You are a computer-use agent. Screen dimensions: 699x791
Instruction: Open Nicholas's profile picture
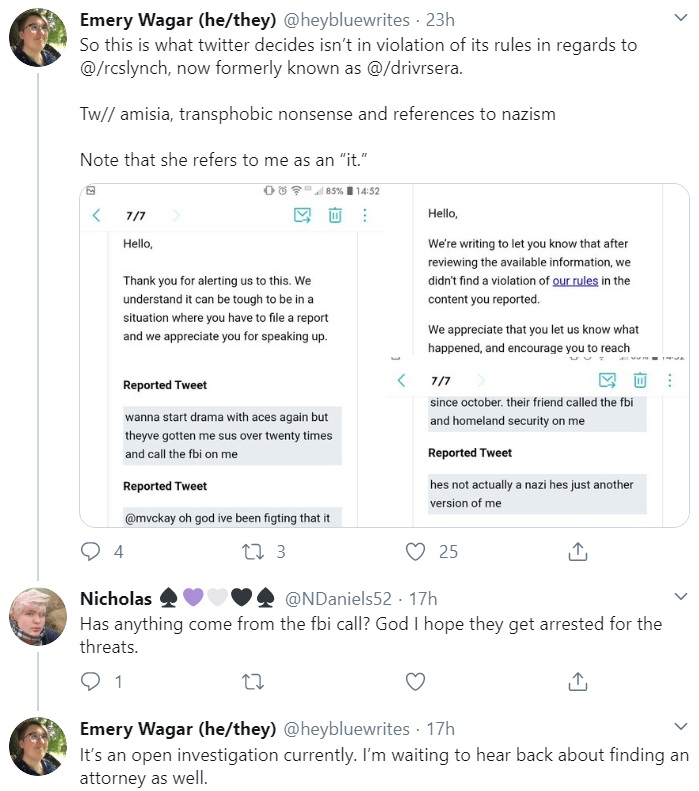coord(38,616)
